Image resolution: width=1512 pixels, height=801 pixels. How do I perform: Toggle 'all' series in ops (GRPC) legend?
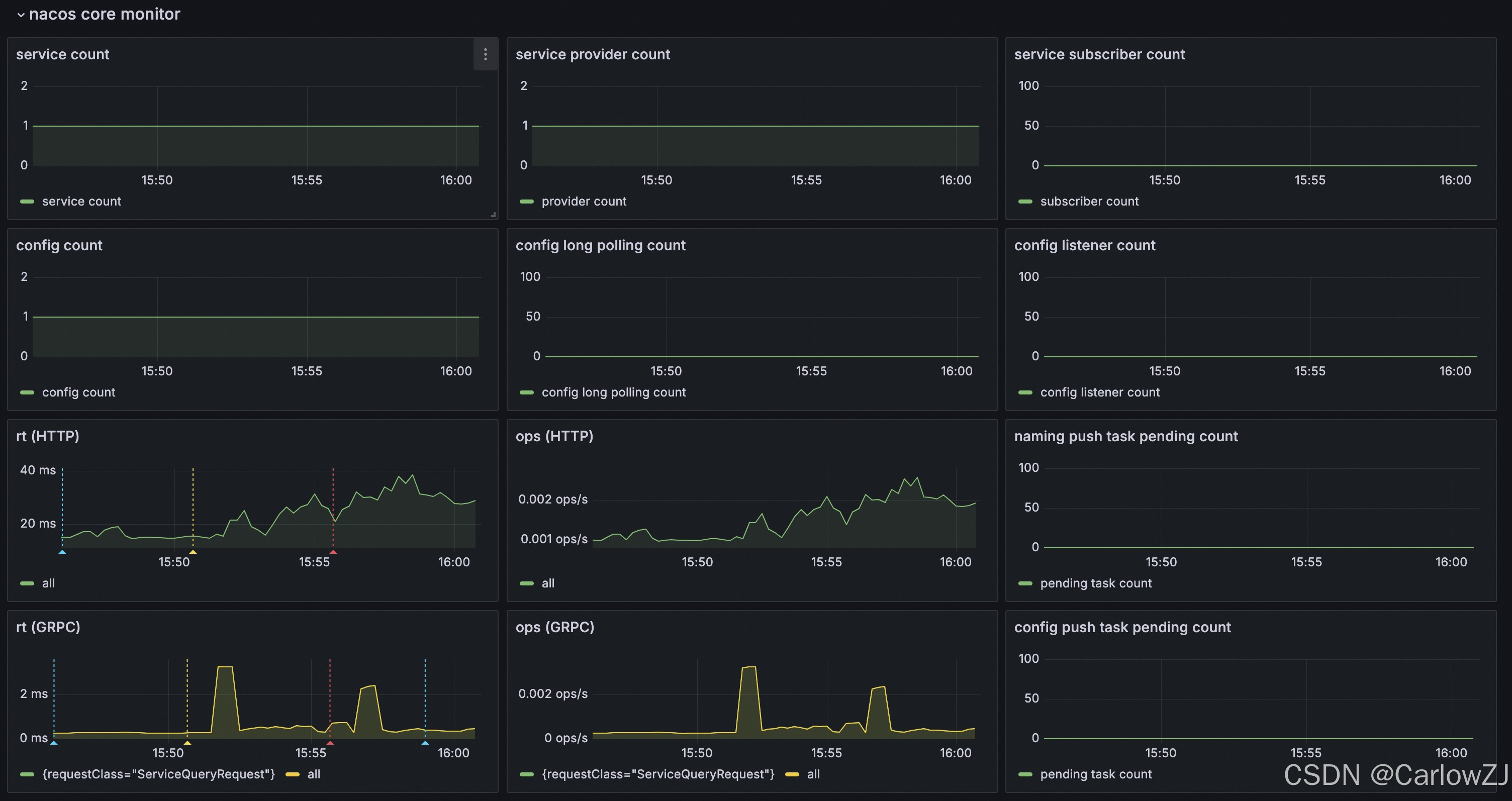(x=813, y=774)
